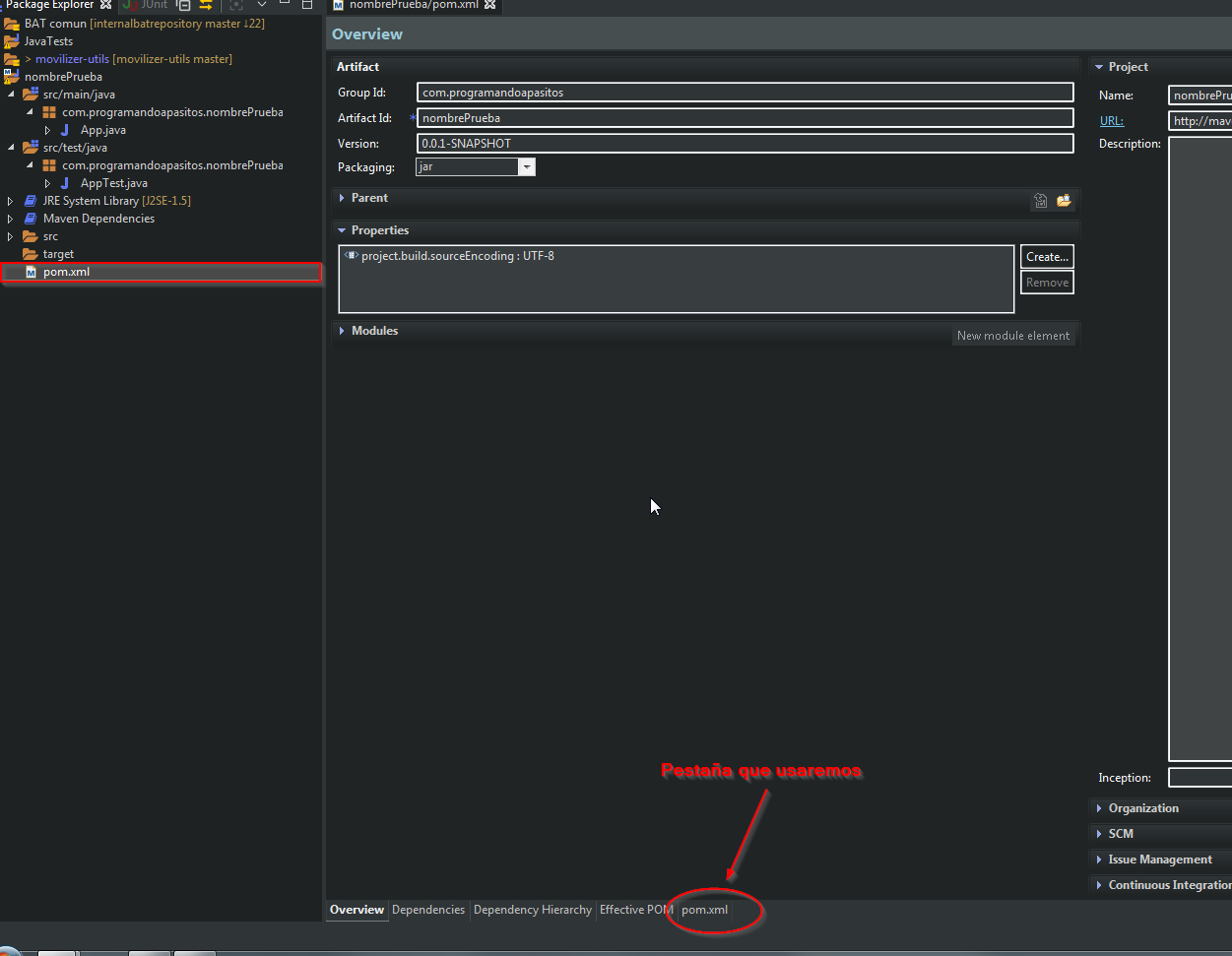This screenshot has height=956, width=1232.
Task: Expand the Parent section
Action: (x=343, y=196)
